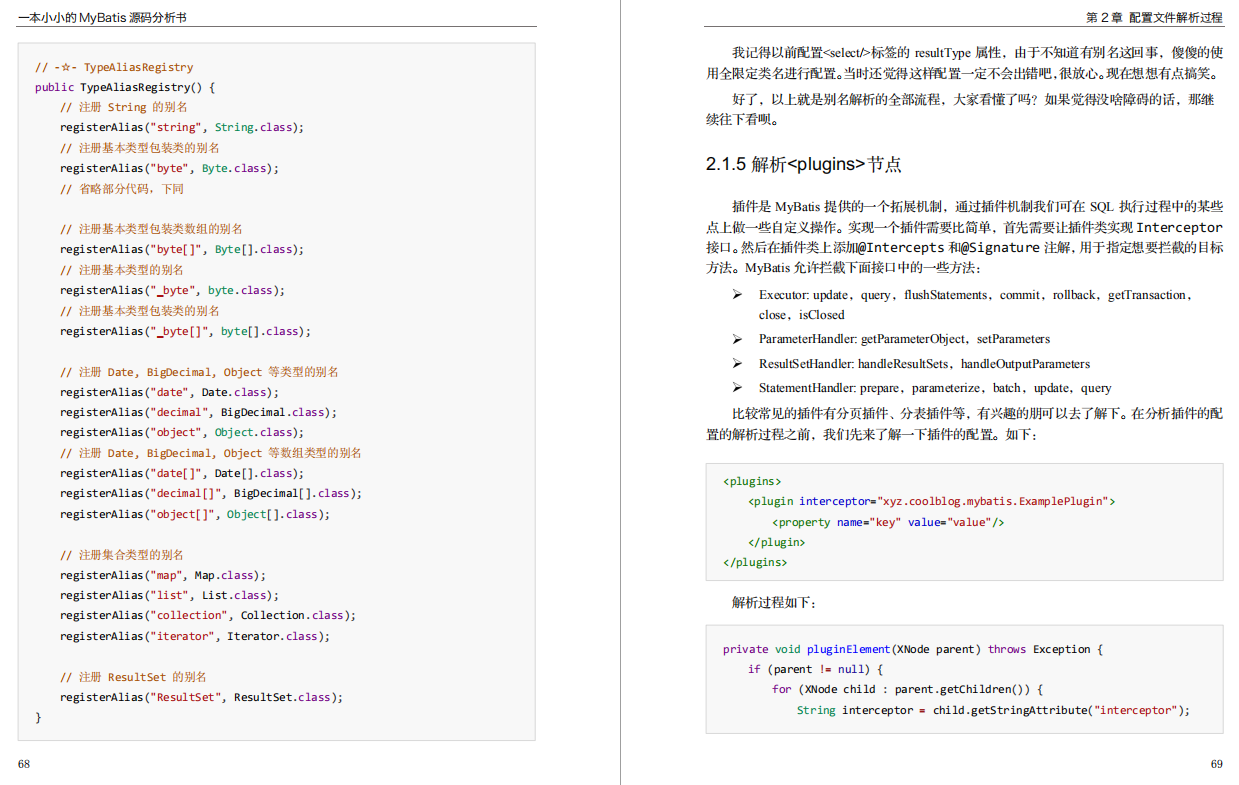Click the code registerAlias("byte", Byte.class);
This screenshot has height=785, width=1239.
coord(169,168)
